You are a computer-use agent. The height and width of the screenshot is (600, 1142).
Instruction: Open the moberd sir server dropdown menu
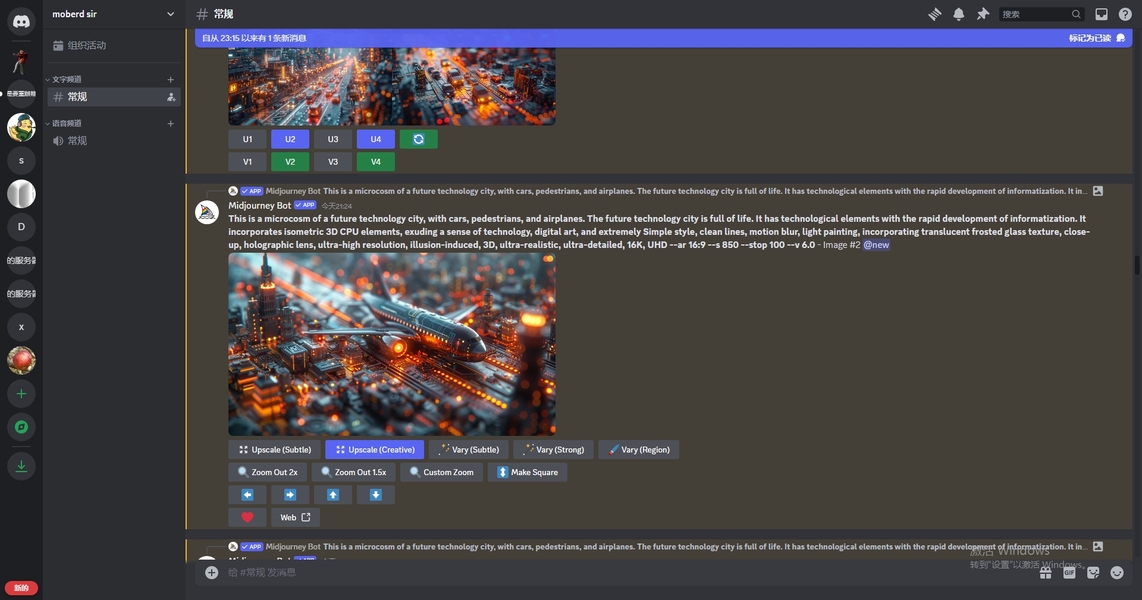point(114,14)
